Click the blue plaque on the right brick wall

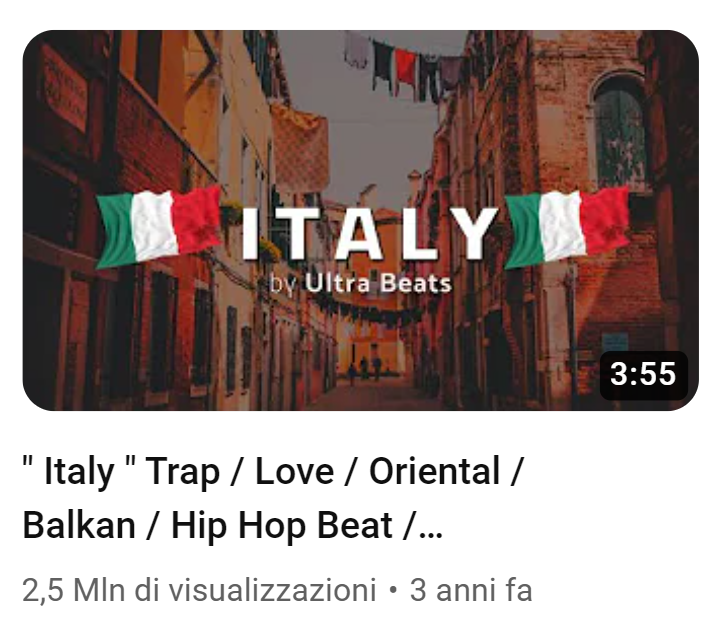[x=615, y=342]
